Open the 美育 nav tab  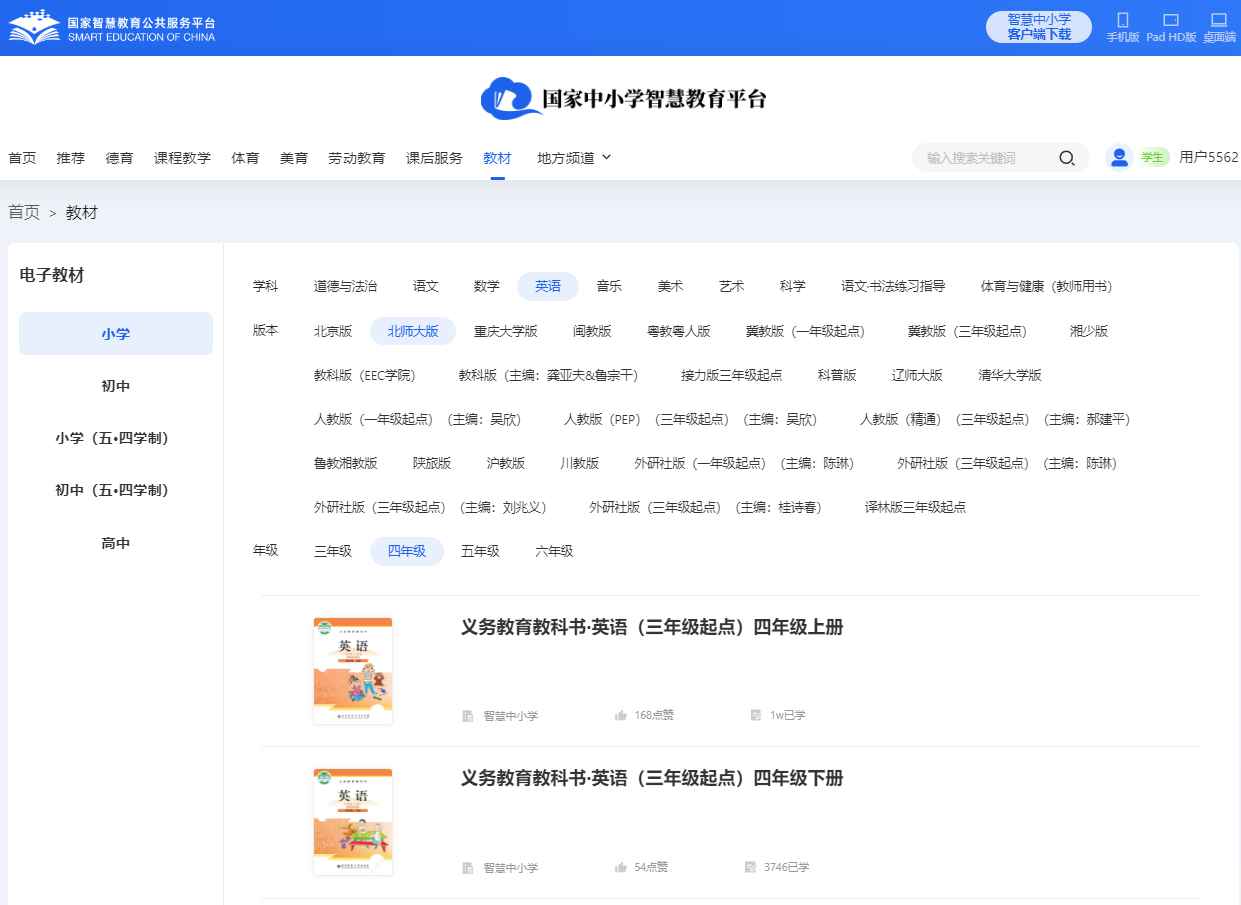(x=294, y=158)
